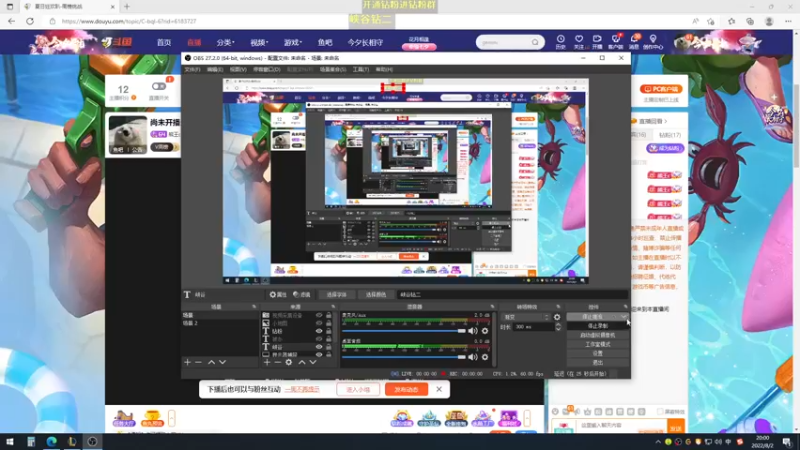The width and height of the screenshot is (800, 450).
Task: Click search magnifier in Douyu header
Action: click(x=535, y=42)
